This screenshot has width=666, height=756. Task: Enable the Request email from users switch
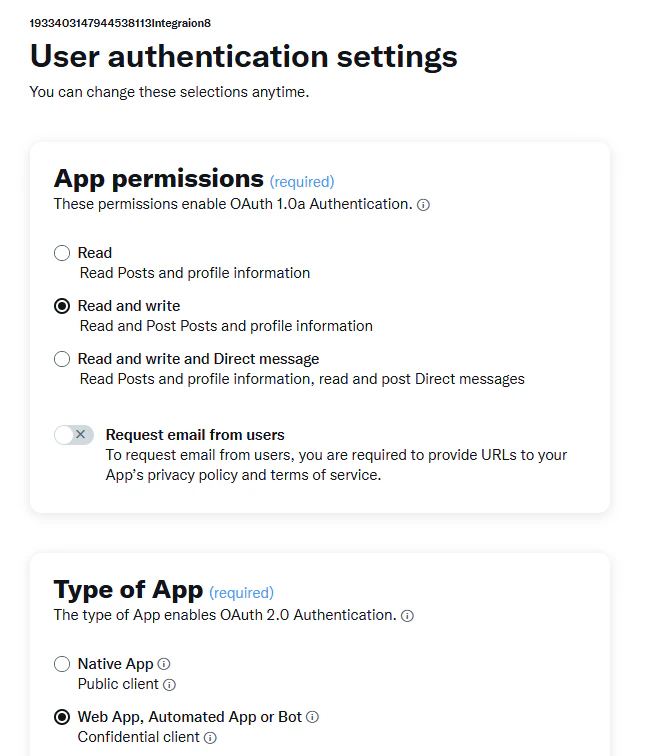coord(74,435)
